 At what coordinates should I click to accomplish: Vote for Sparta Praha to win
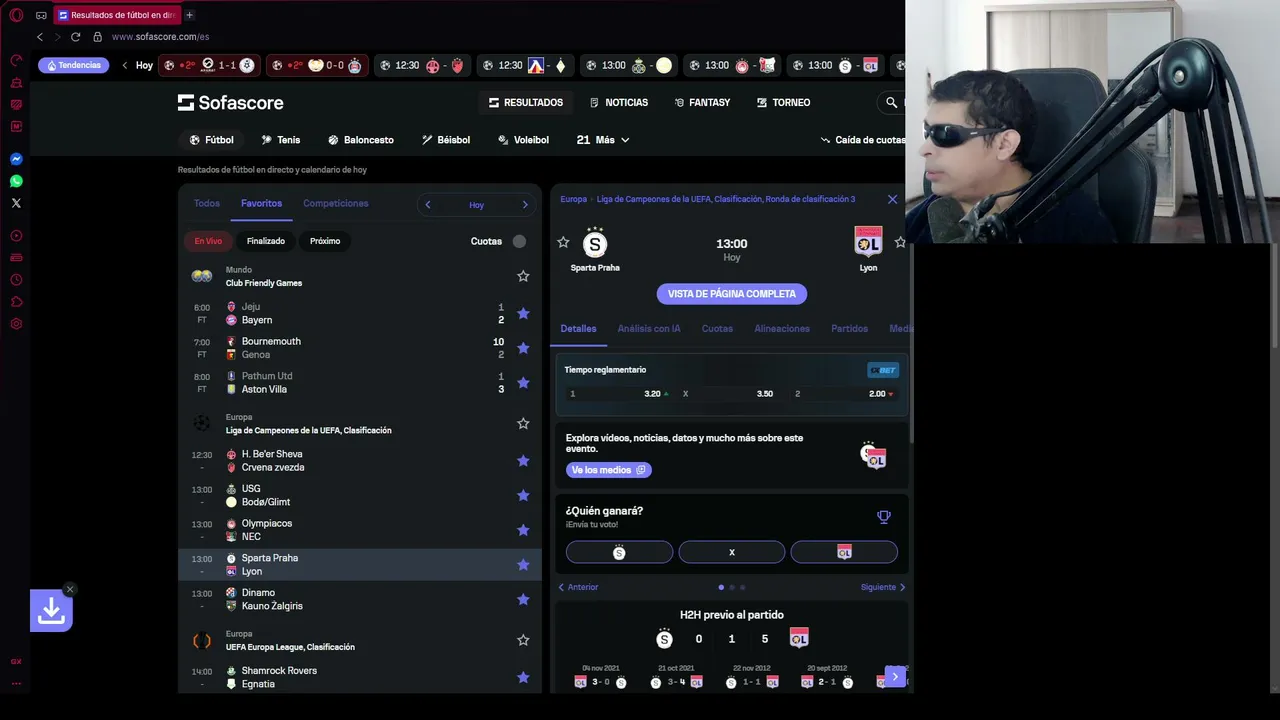(619, 552)
